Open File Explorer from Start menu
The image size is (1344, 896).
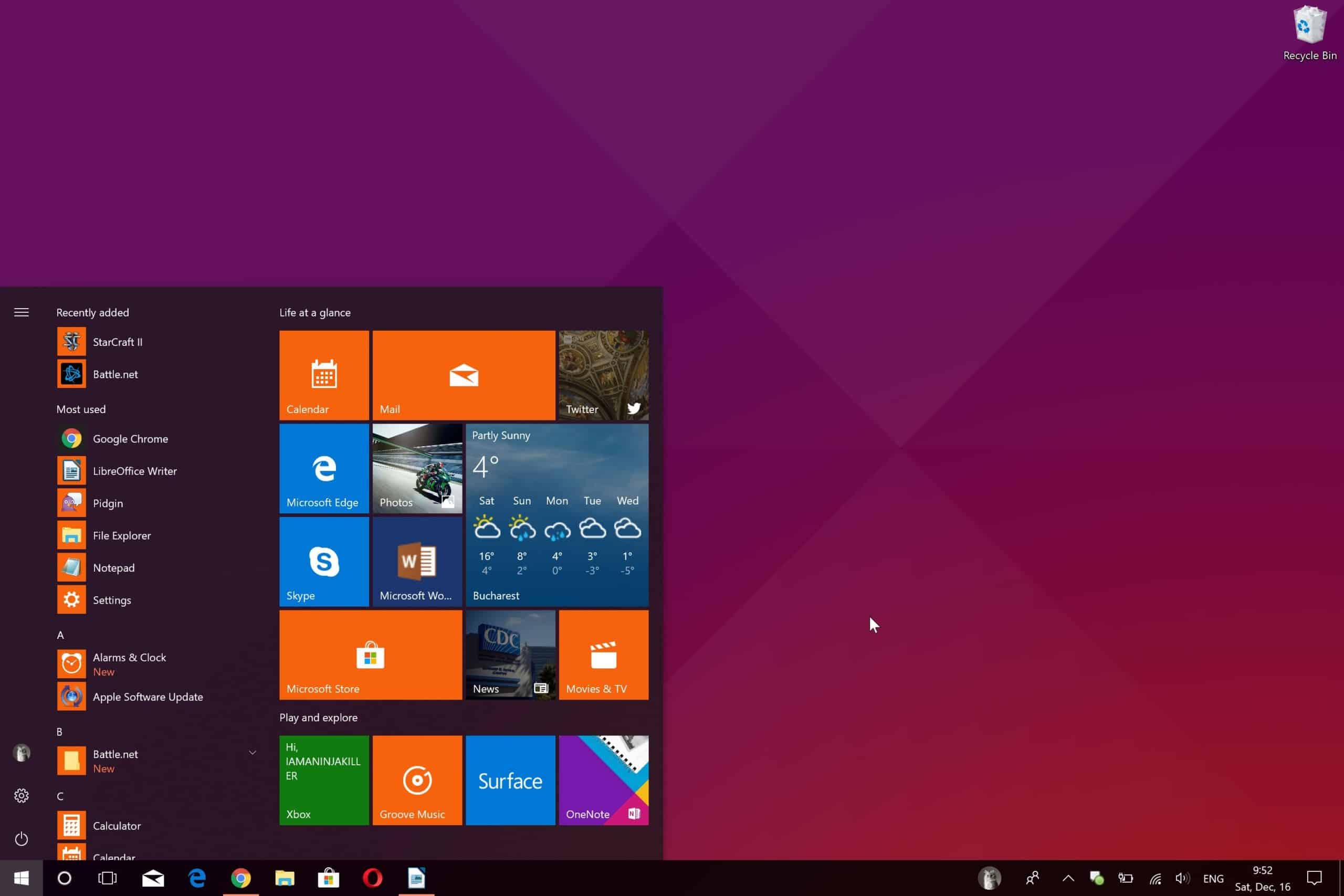(x=122, y=535)
